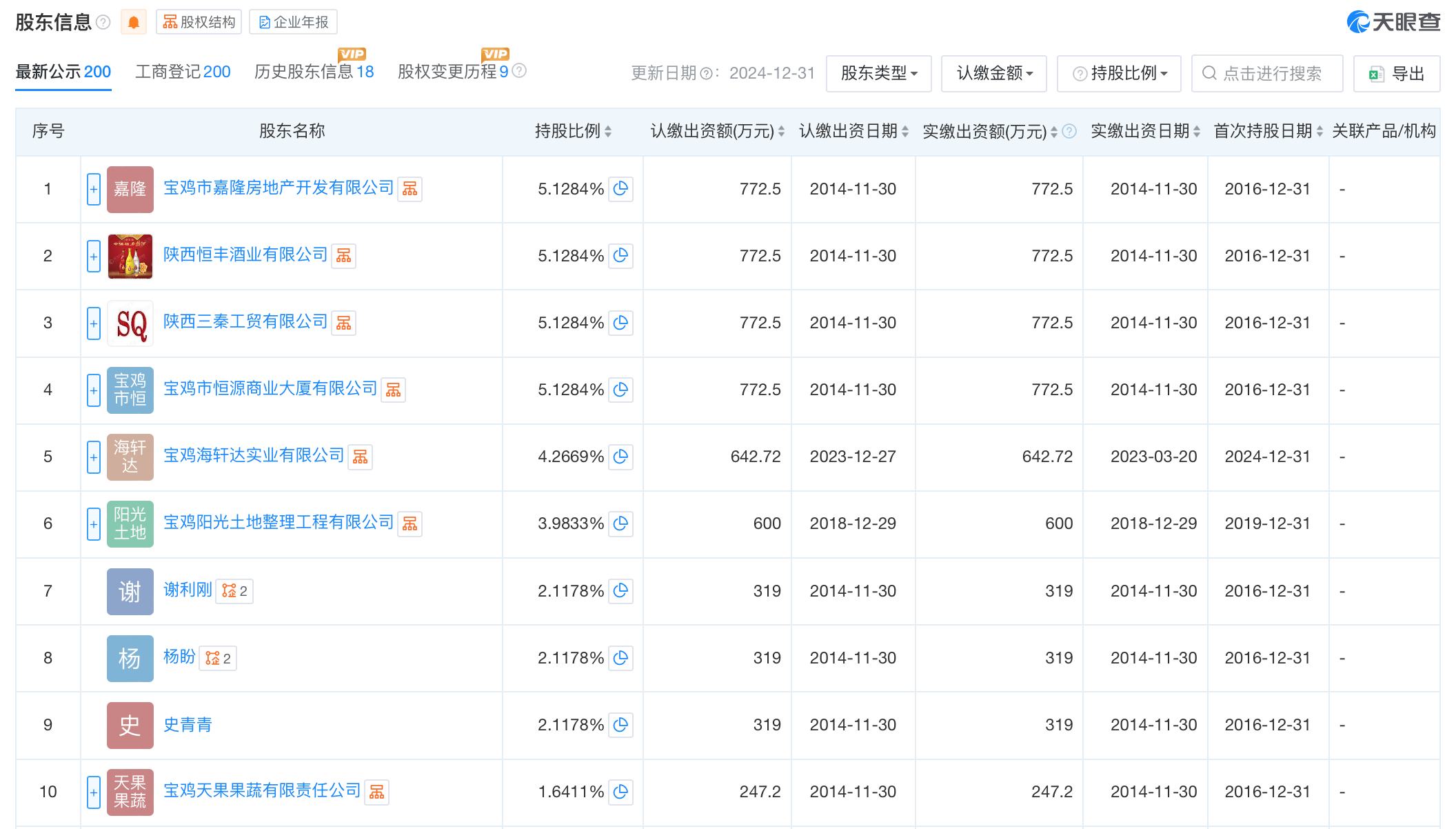Click the relationship badge next to 杨盼
The image size is (1456, 829).
(x=218, y=659)
